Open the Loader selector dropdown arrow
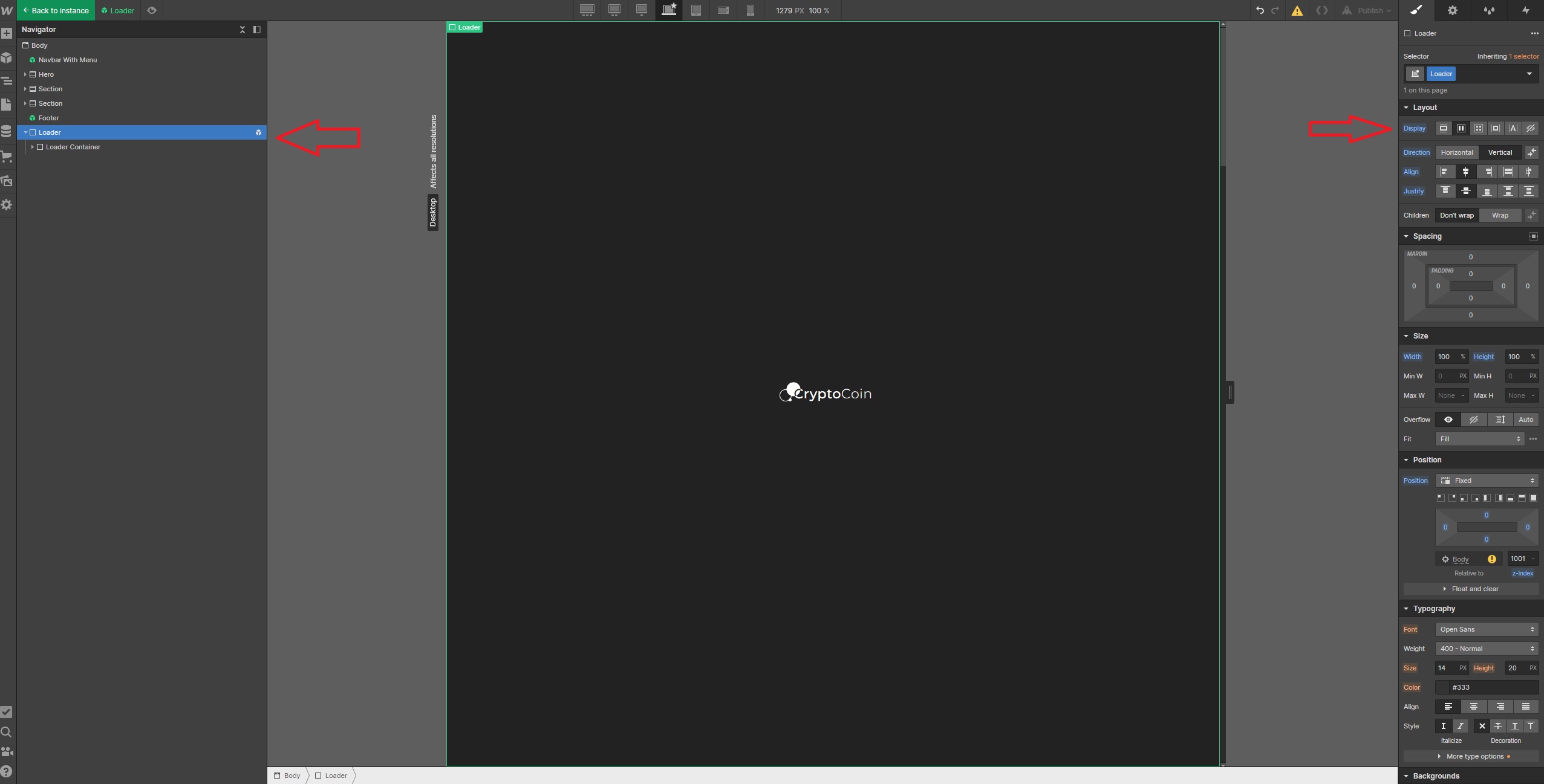The height and width of the screenshot is (784, 1544). click(x=1529, y=74)
